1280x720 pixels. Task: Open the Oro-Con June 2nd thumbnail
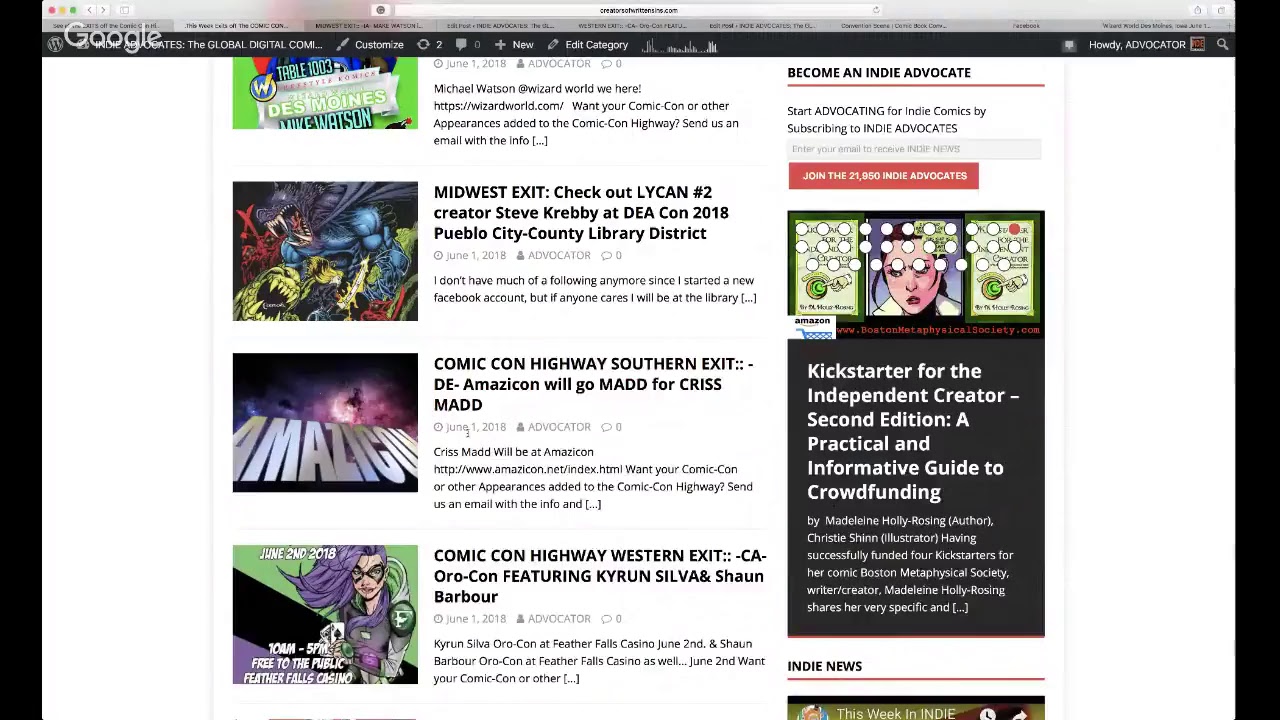(325, 615)
